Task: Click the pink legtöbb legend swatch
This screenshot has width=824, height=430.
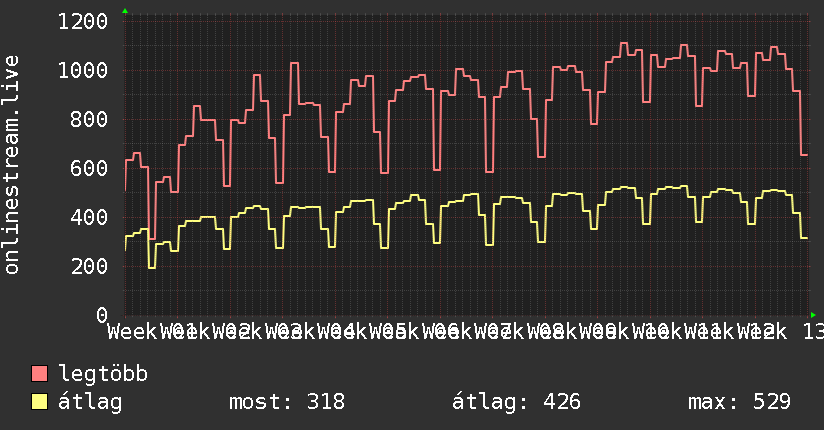Action: click(x=39, y=373)
